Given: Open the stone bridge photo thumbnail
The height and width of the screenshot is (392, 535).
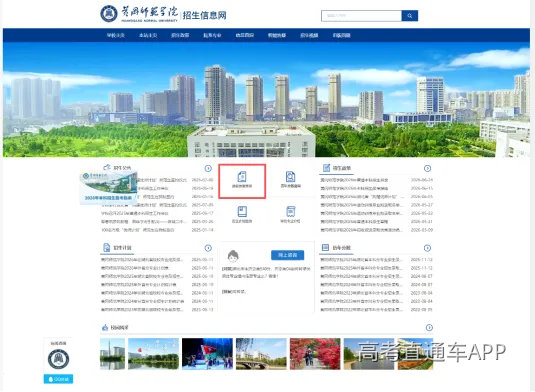Looking at the screenshot, I should [x=261, y=354].
